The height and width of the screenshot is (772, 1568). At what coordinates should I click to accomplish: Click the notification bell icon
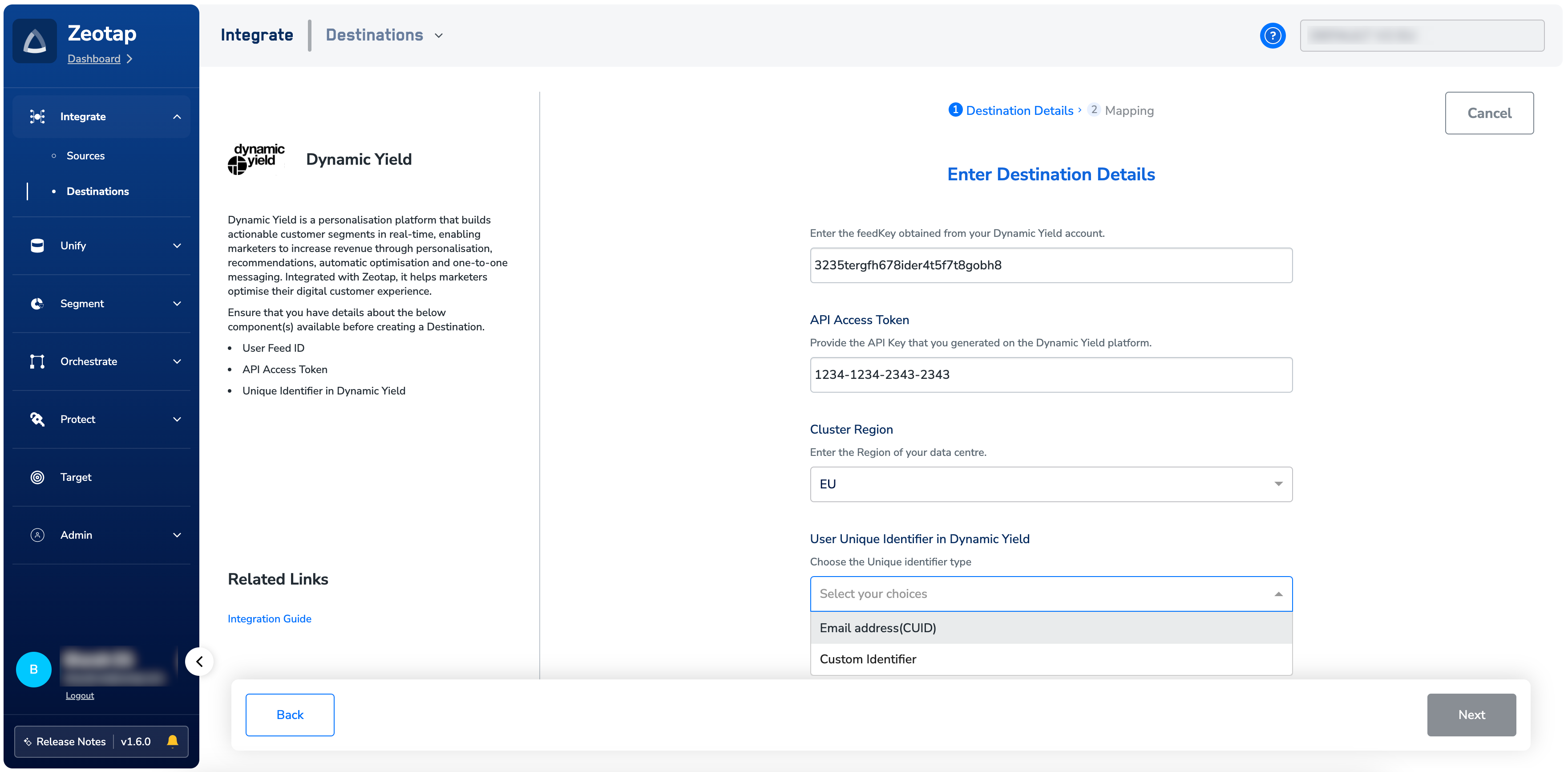[172, 741]
